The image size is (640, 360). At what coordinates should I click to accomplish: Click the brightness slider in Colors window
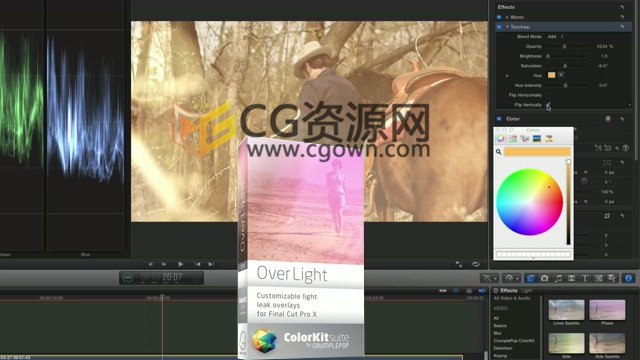pos(568,203)
